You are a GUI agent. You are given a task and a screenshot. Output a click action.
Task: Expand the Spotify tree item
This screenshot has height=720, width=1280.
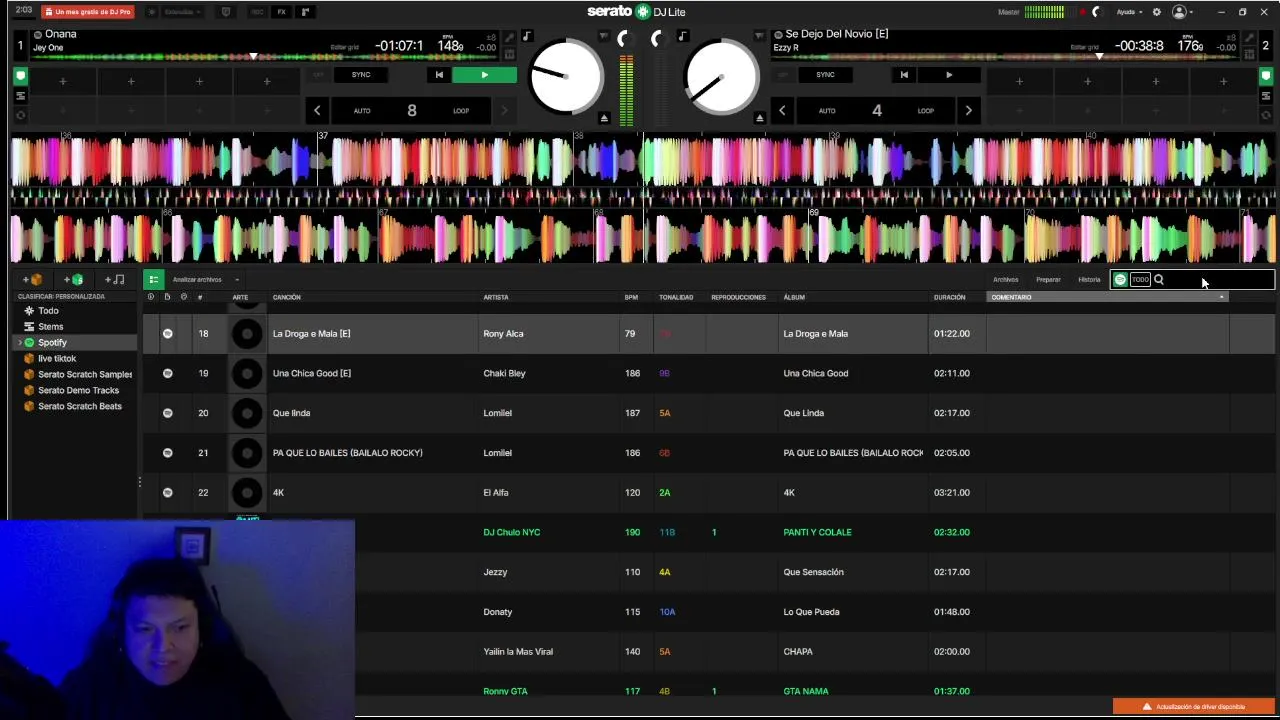[19, 343]
